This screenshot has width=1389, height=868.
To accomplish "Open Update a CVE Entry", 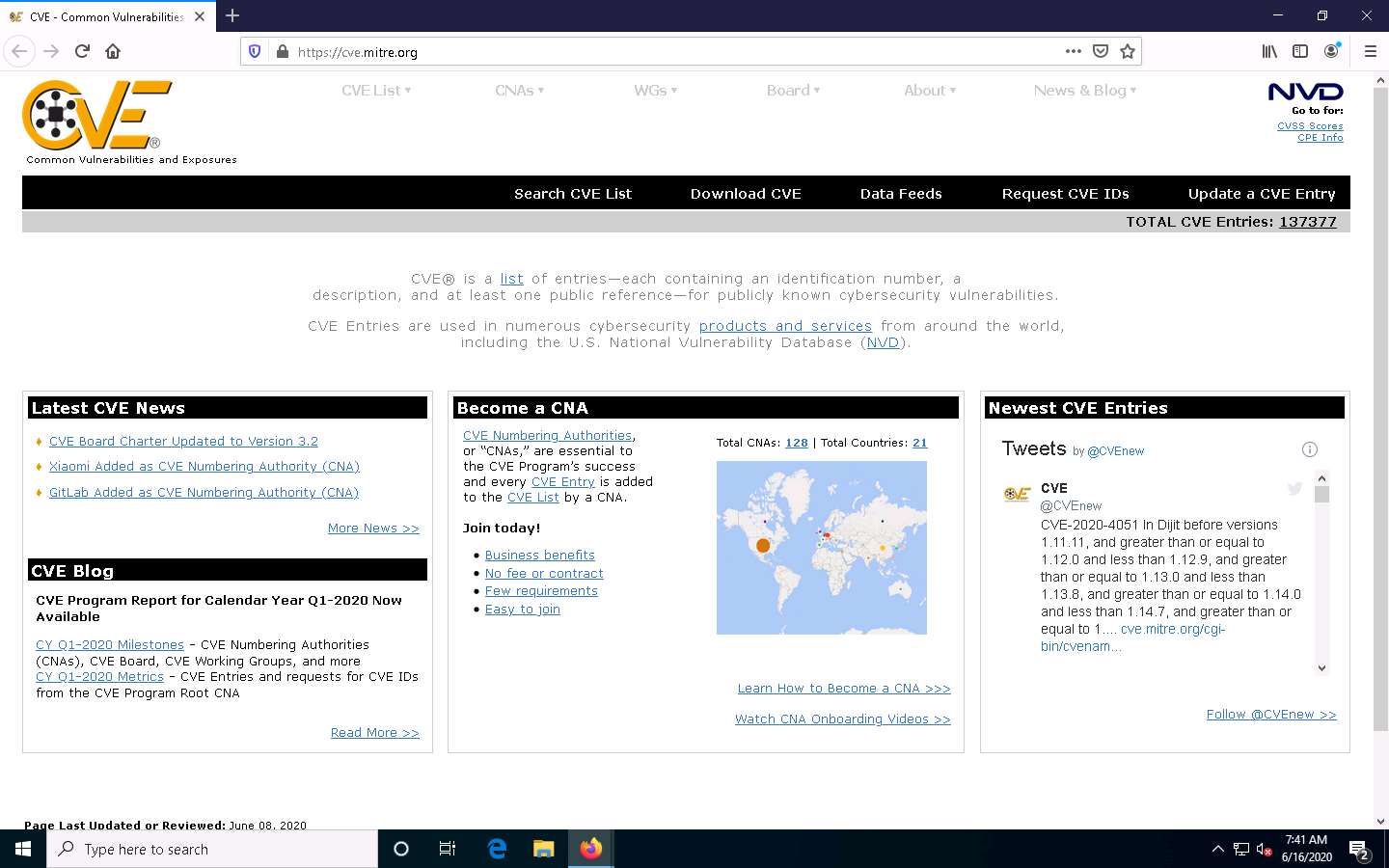I will coord(1262,194).
